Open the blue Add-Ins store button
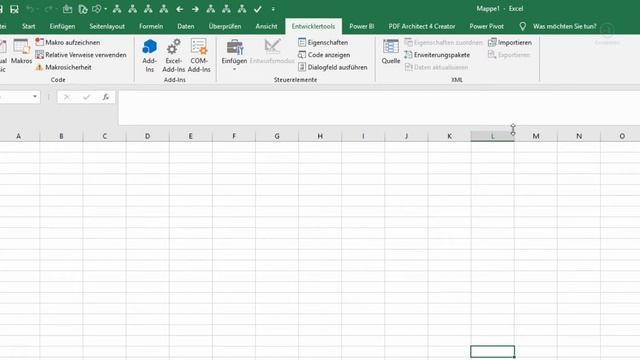640x360 pixels. [149, 56]
